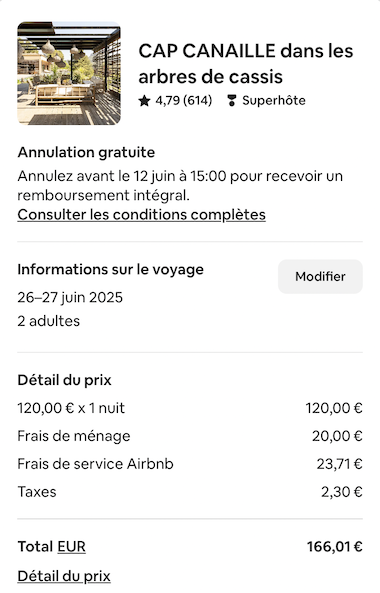The height and width of the screenshot is (593, 380).
Task: Click the Frais de ménage line
Action: point(190,436)
